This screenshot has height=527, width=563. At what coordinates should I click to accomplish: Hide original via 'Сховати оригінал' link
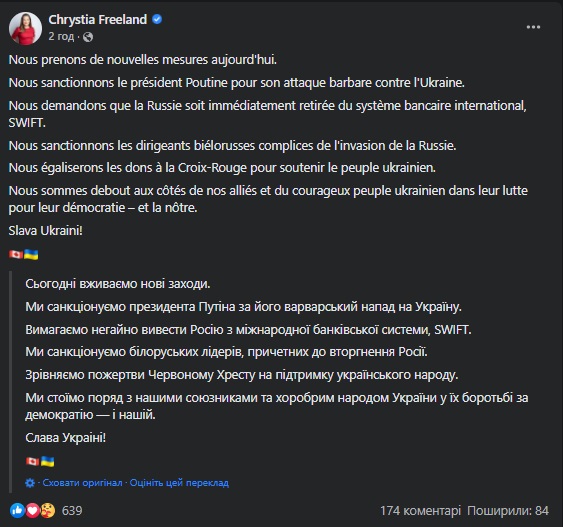click(82, 483)
